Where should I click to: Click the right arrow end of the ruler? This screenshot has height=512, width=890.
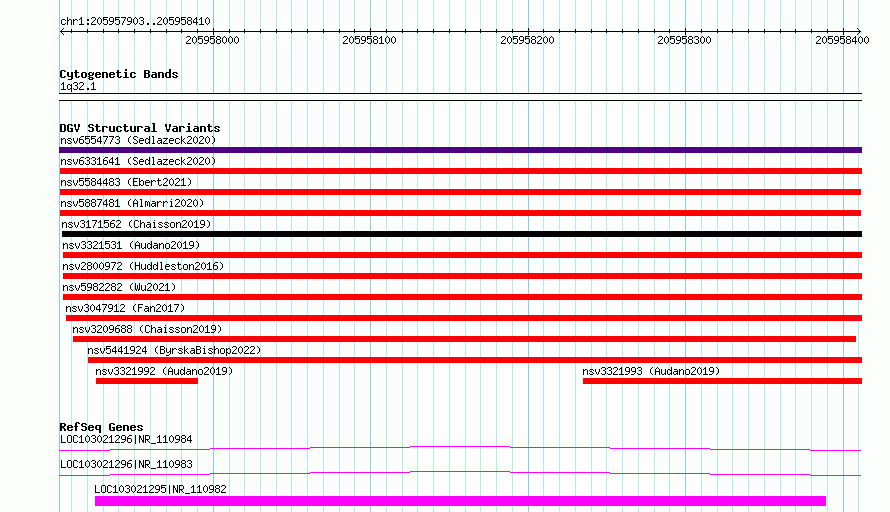pyautogui.click(x=859, y=31)
